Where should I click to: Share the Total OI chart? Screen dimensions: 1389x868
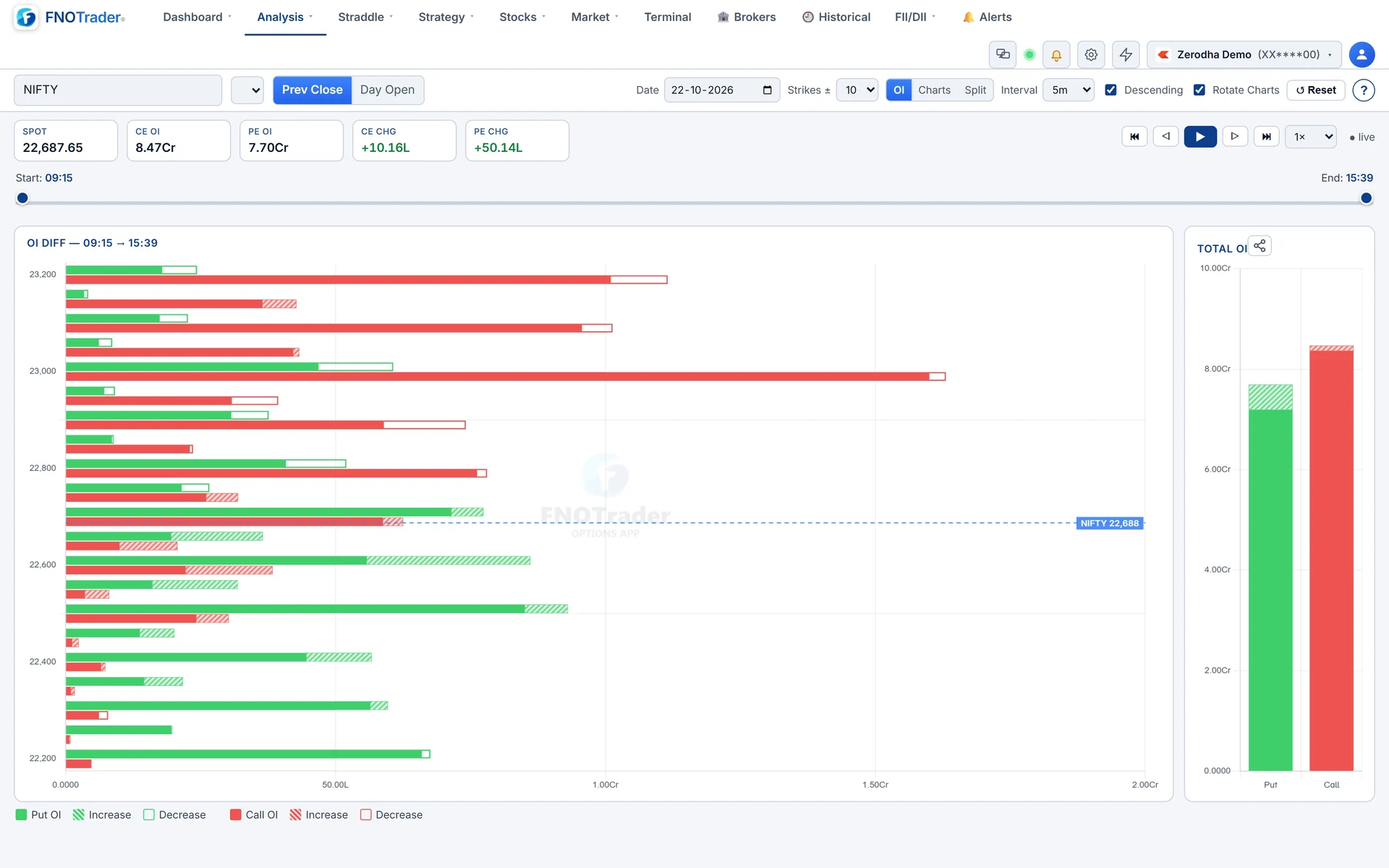(1260, 246)
